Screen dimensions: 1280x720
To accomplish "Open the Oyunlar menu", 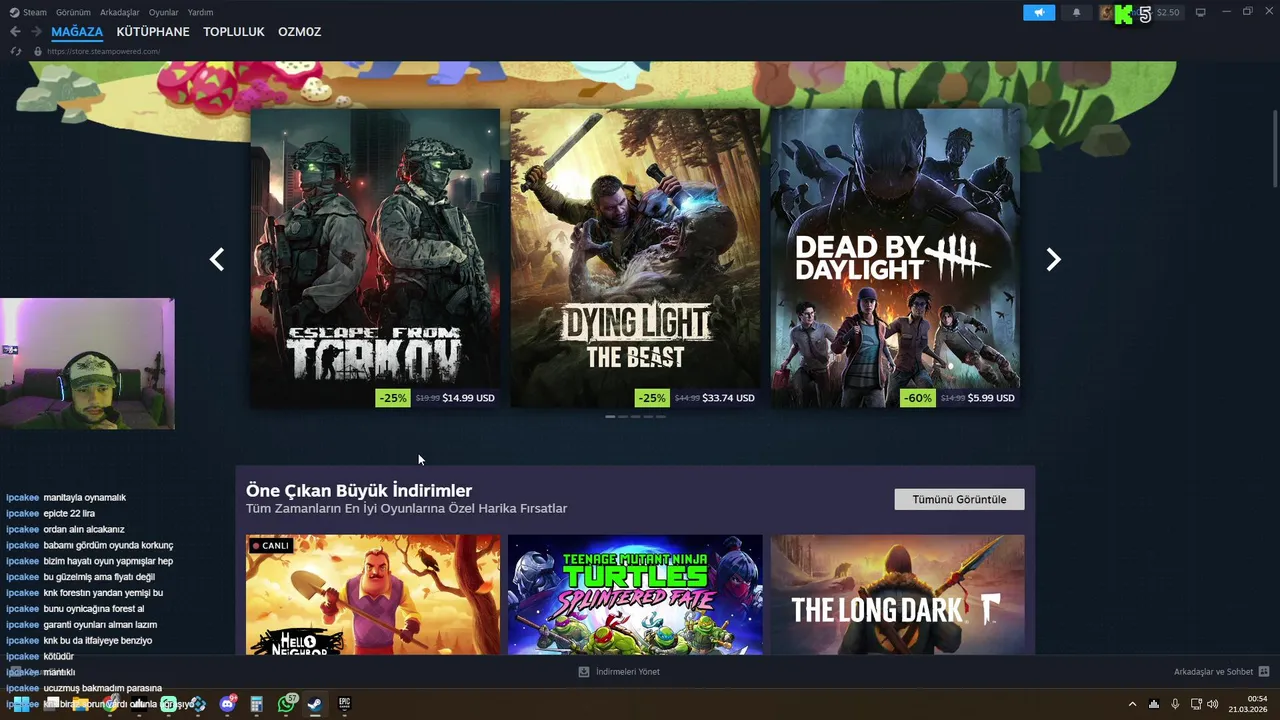I will pos(164,12).
